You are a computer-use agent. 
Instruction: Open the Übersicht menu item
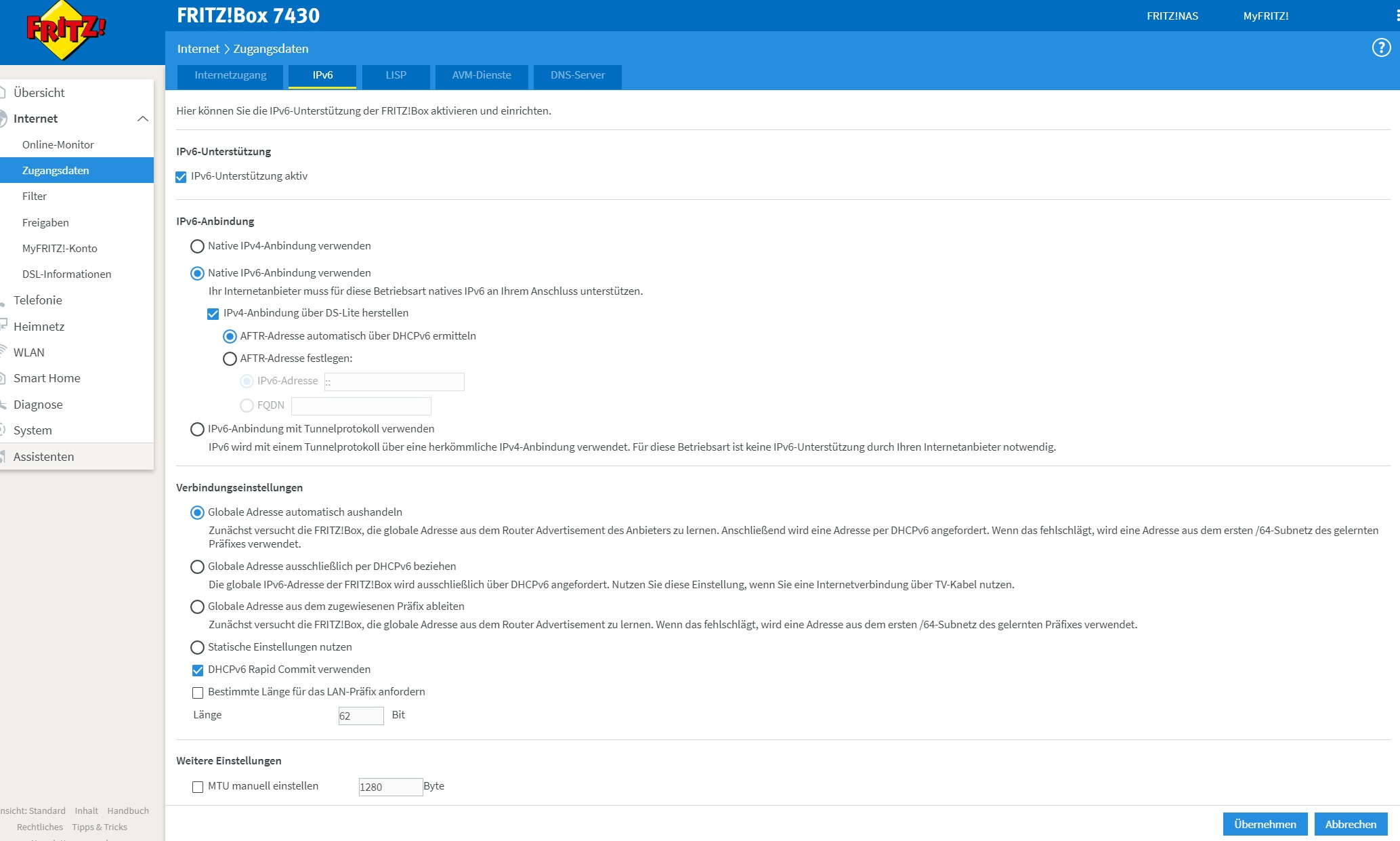click(39, 92)
